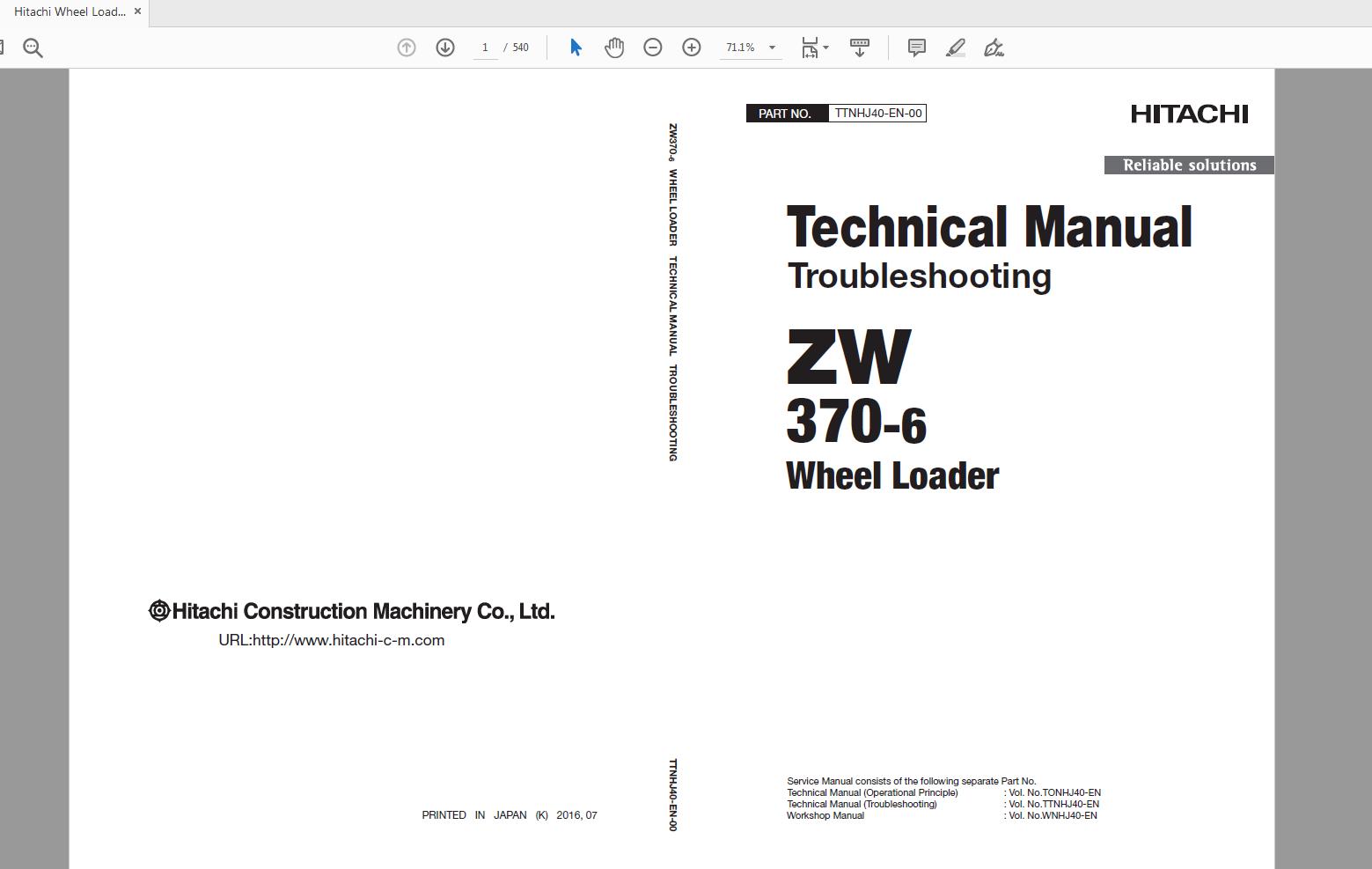This screenshot has height=869, width=1372.
Task: Activate the text Select tool arrow
Action: click(574, 48)
